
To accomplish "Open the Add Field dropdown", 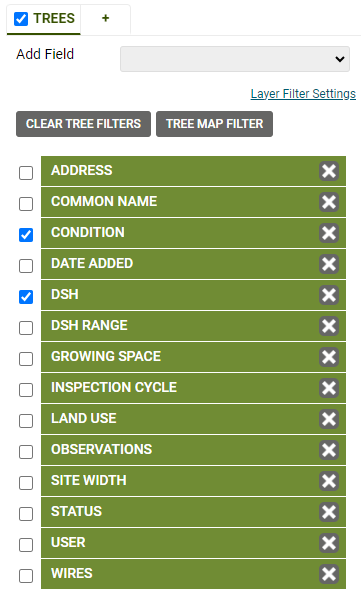I will coord(235,59).
